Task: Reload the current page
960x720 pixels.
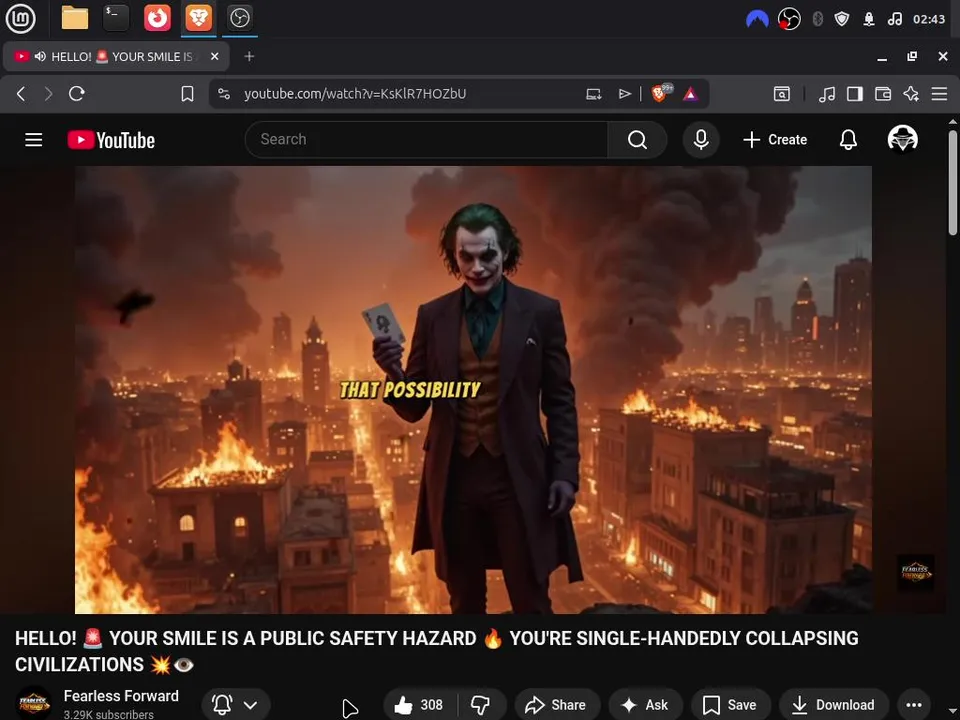Action: (77, 94)
